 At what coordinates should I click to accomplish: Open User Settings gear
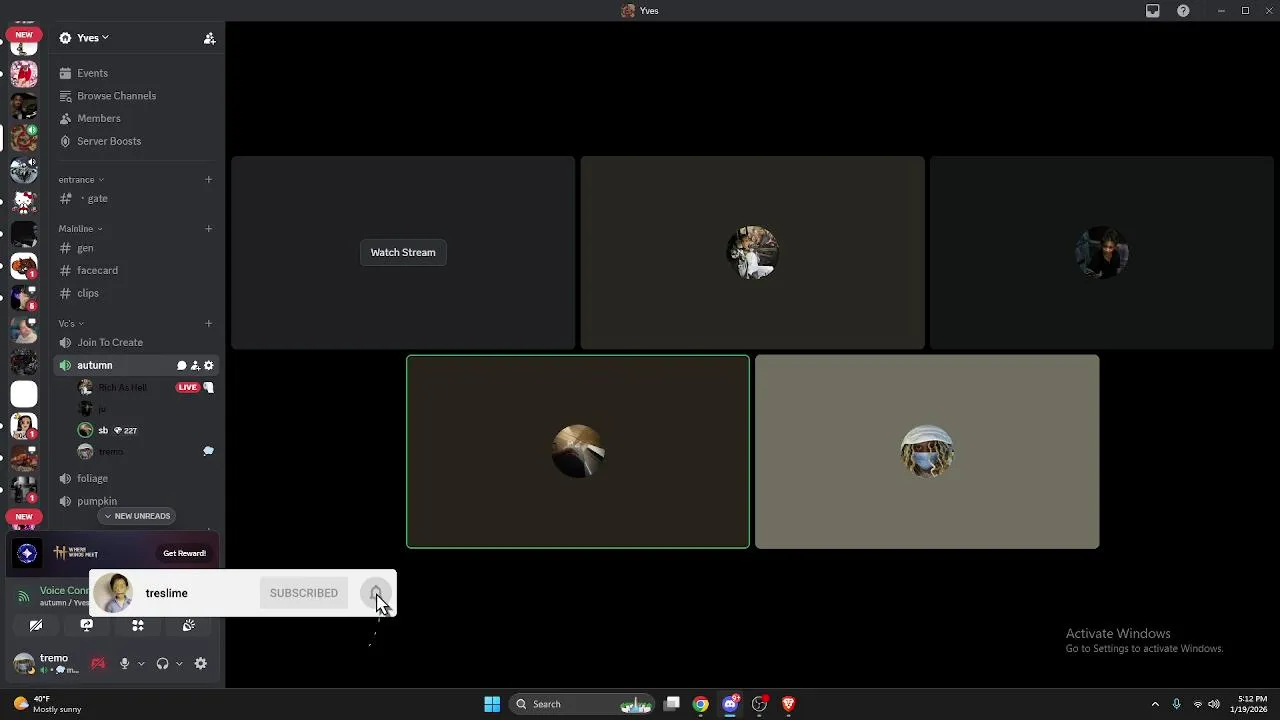200,664
